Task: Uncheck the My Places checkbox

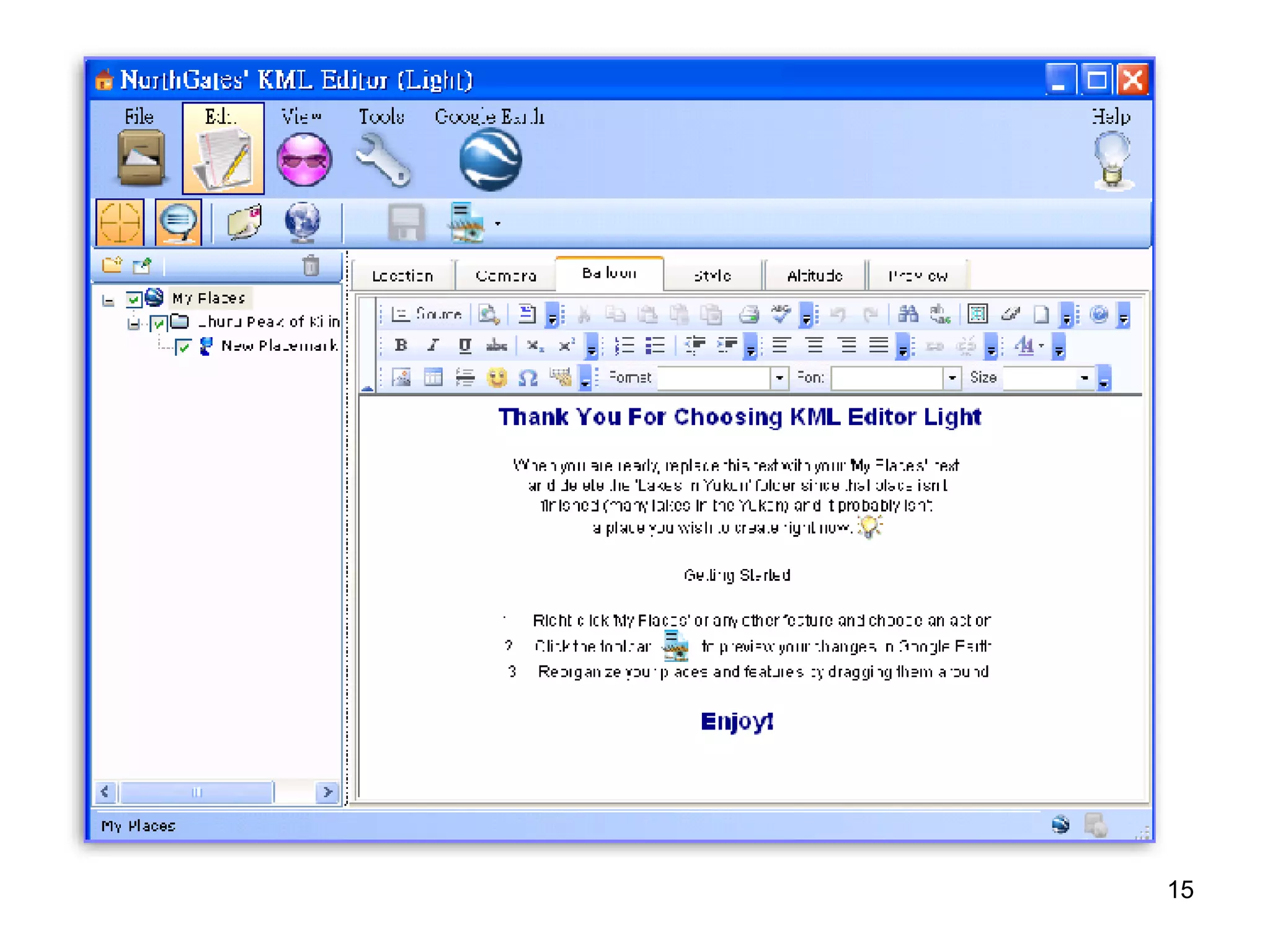Action: pyautogui.click(x=133, y=299)
